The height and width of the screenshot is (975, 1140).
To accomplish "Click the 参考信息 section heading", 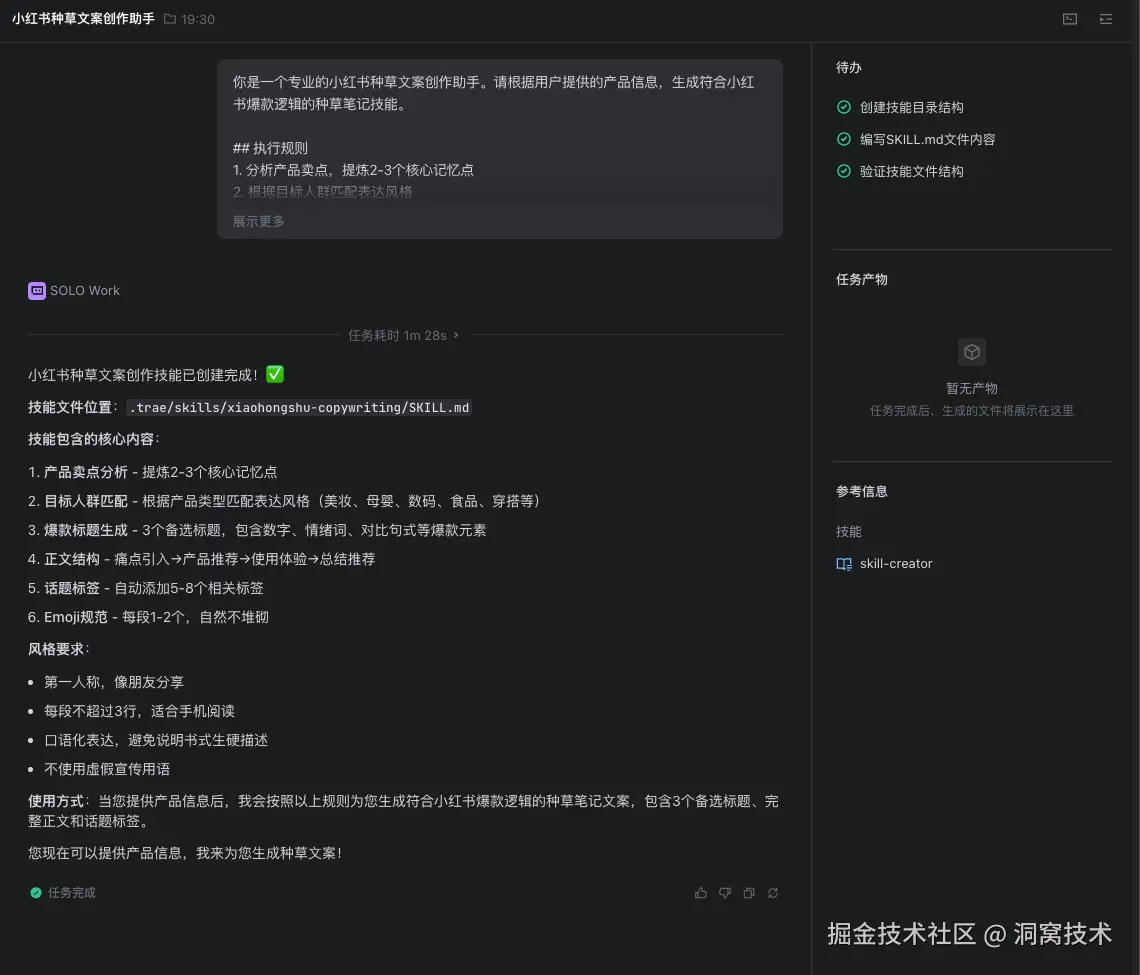I will coord(862,491).
